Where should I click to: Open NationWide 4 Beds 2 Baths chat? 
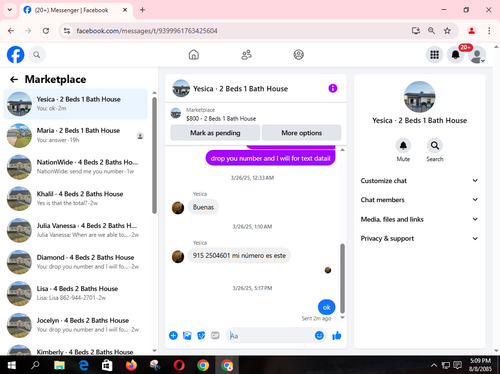(x=75, y=167)
